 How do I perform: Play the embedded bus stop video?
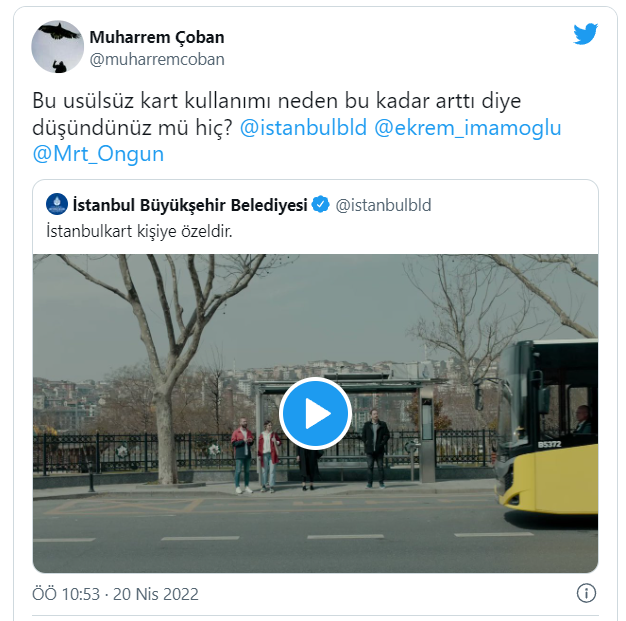pos(315,413)
